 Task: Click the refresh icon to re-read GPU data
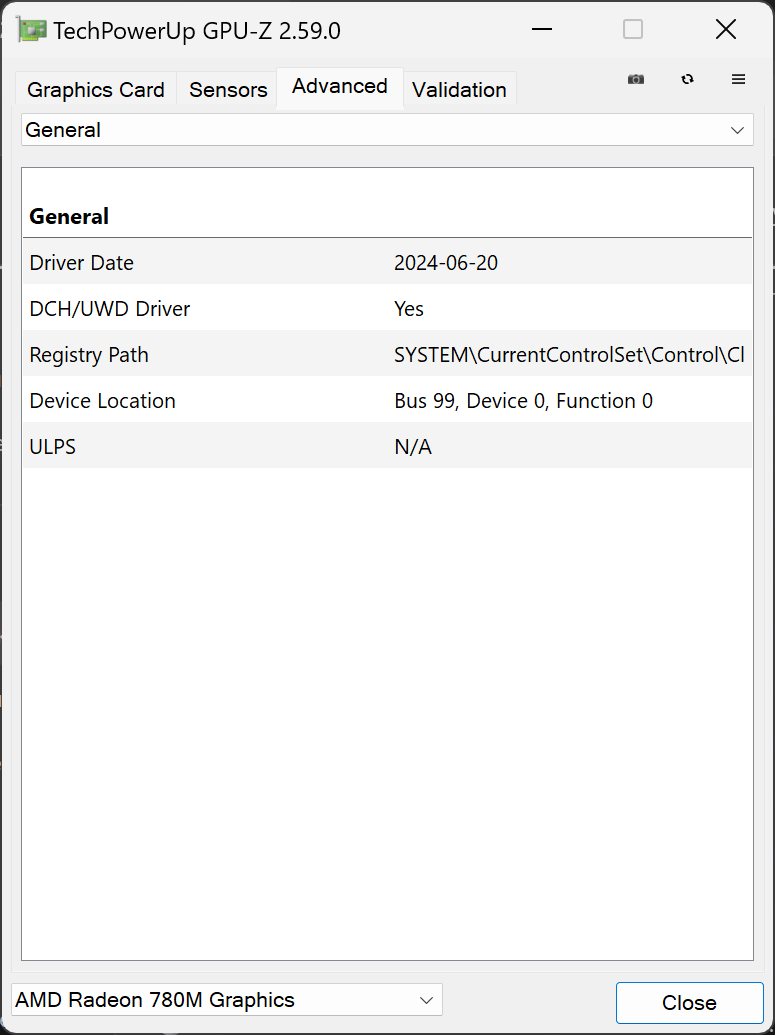click(x=688, y=79)
